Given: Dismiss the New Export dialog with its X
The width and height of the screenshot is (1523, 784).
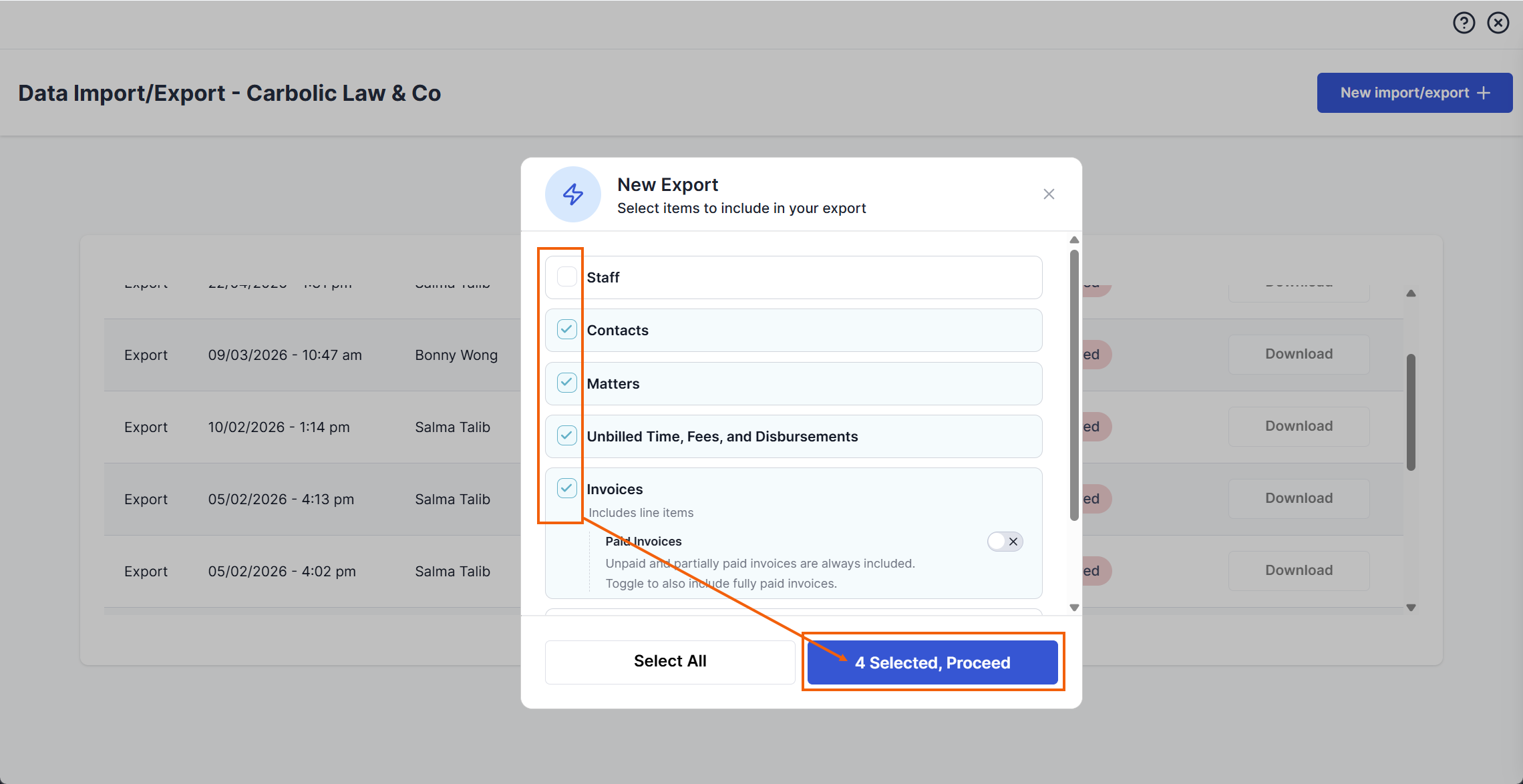Looking at the screenshot, I should (1049, 194).
